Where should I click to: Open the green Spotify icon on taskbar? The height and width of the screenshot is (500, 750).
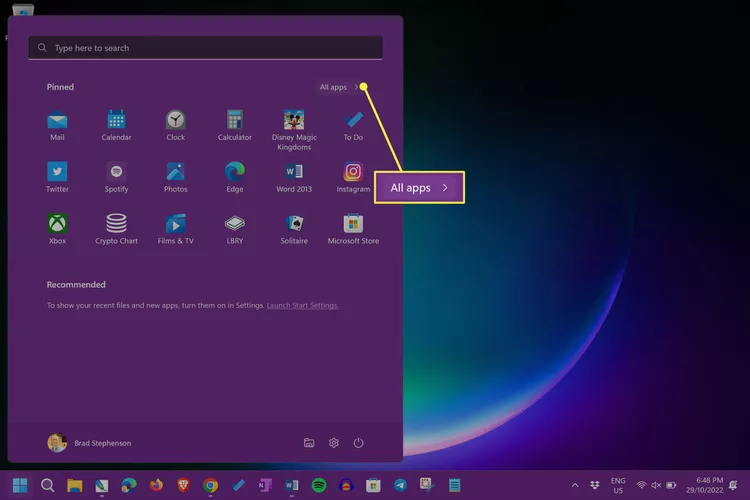319,485
